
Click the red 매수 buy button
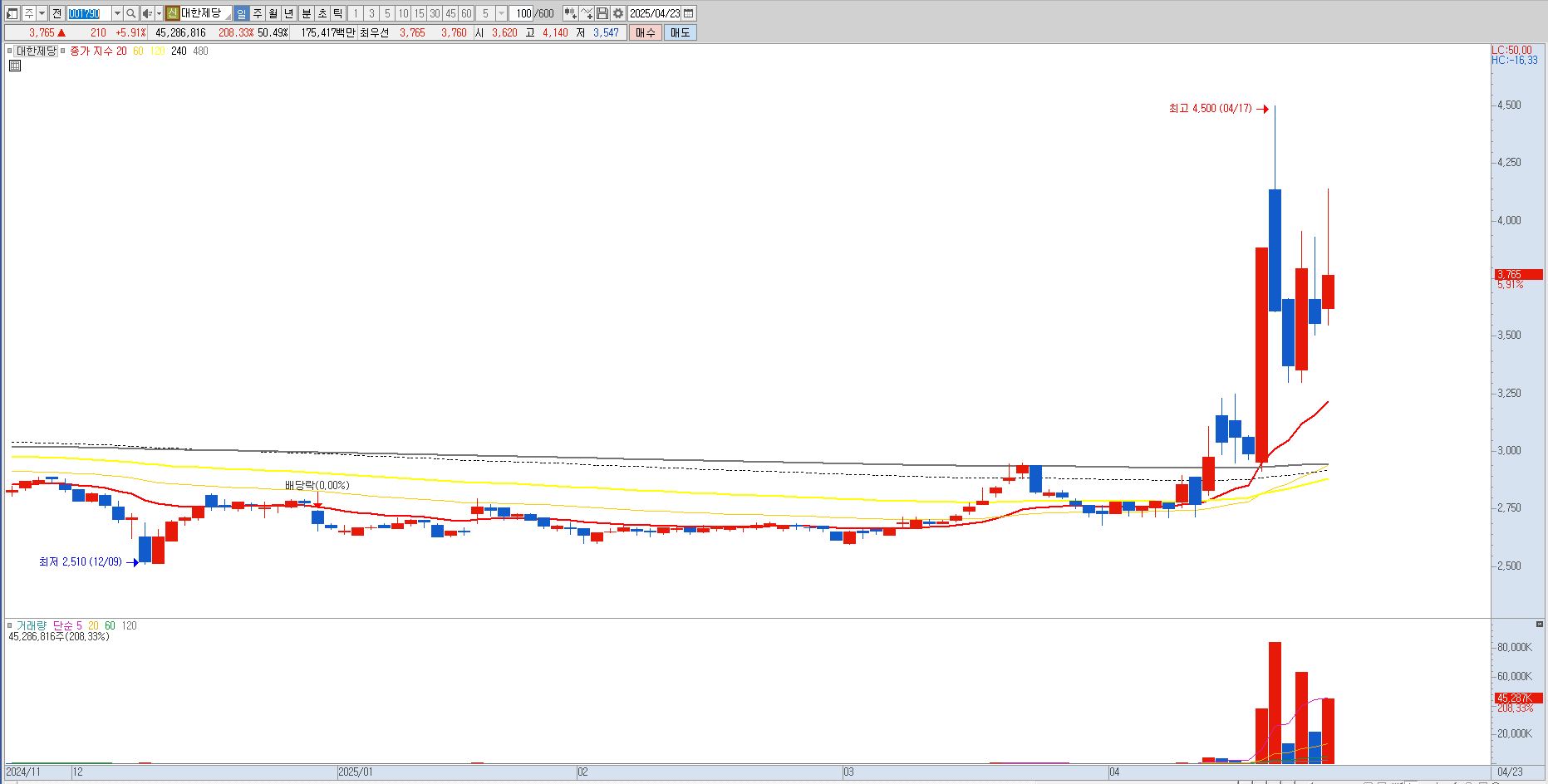[646, 32]
